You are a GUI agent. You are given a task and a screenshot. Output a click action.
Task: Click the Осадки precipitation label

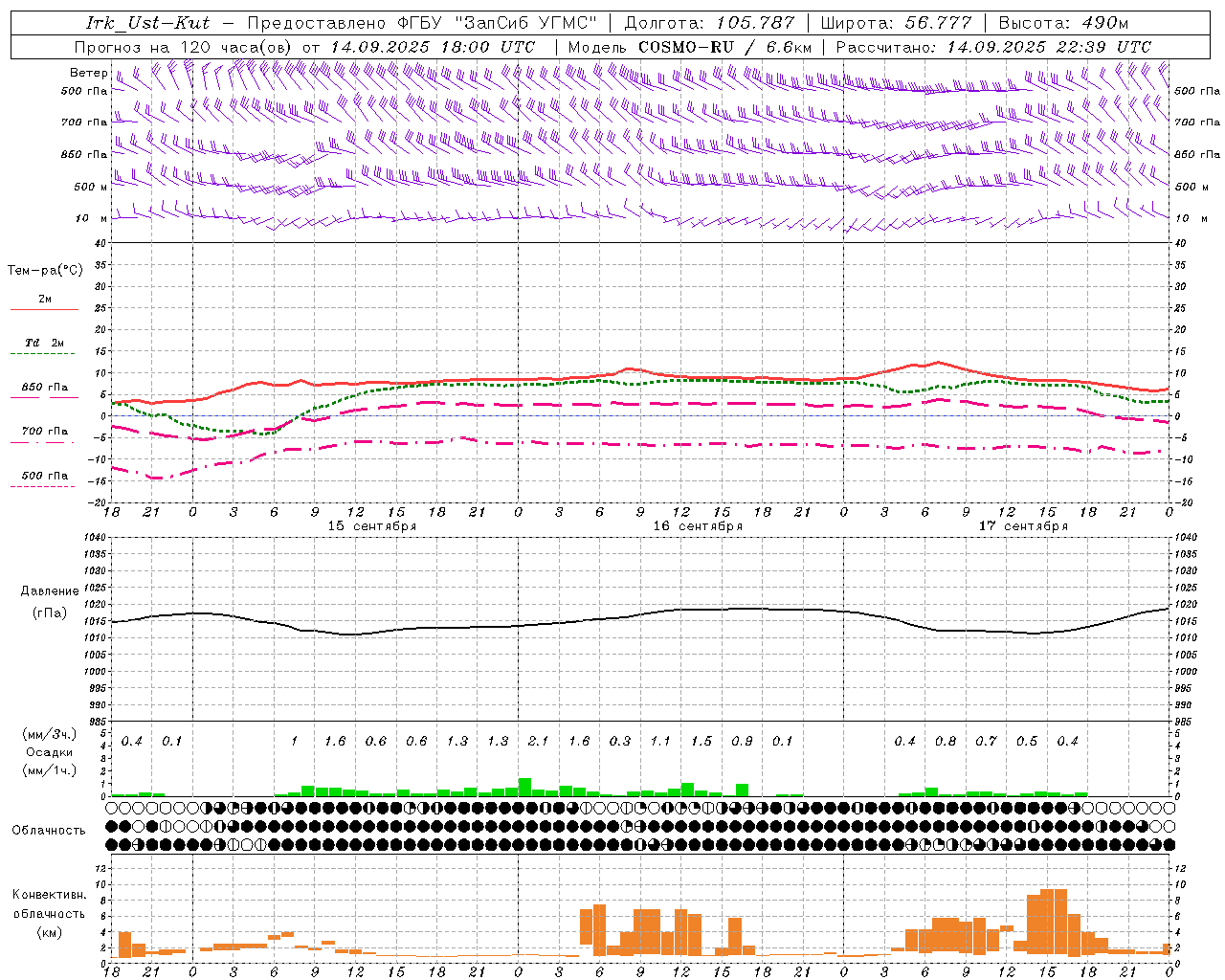49,752
